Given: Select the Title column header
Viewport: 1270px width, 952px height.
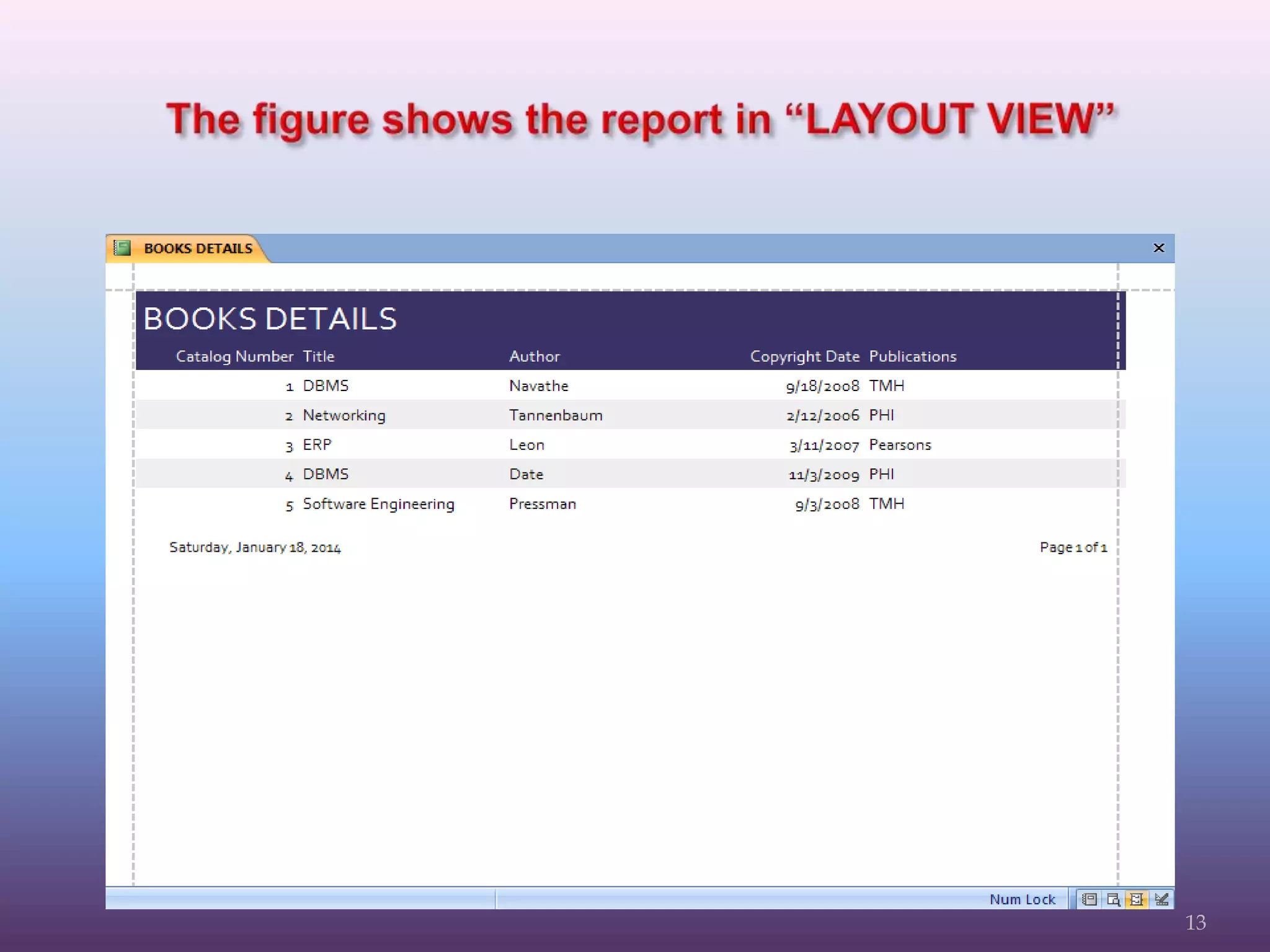Looking at the screenshot, I should [x=319, y=356].
